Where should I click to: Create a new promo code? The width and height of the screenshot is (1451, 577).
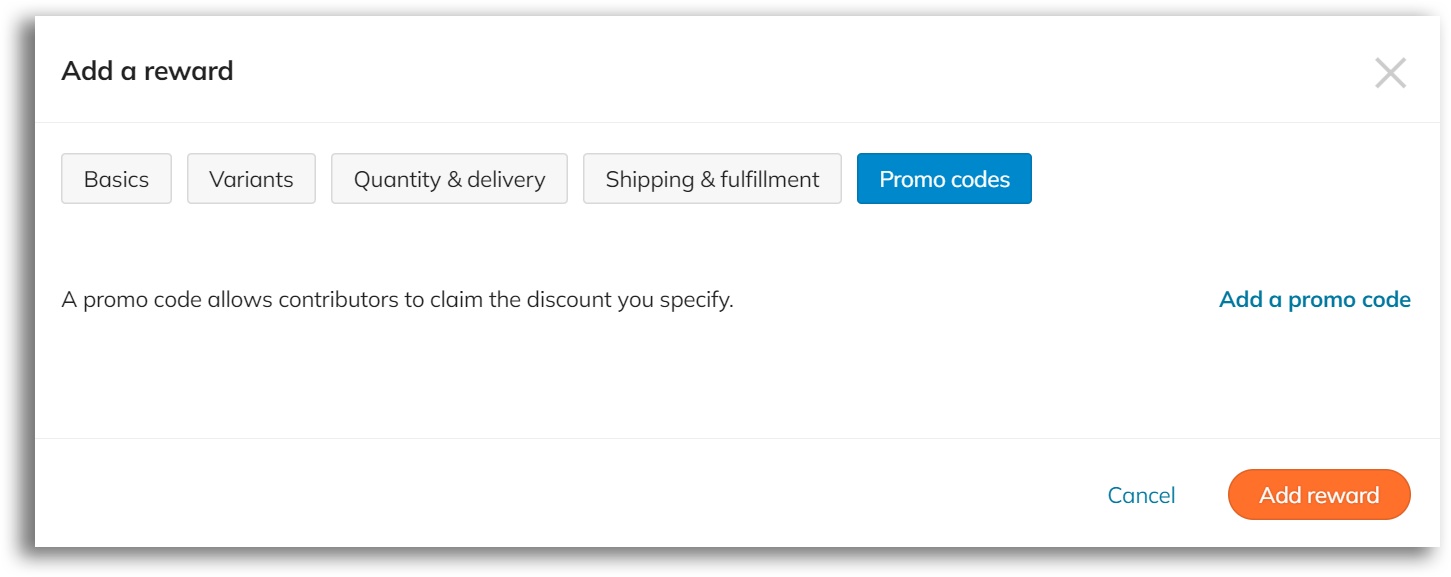point(1314,300)
